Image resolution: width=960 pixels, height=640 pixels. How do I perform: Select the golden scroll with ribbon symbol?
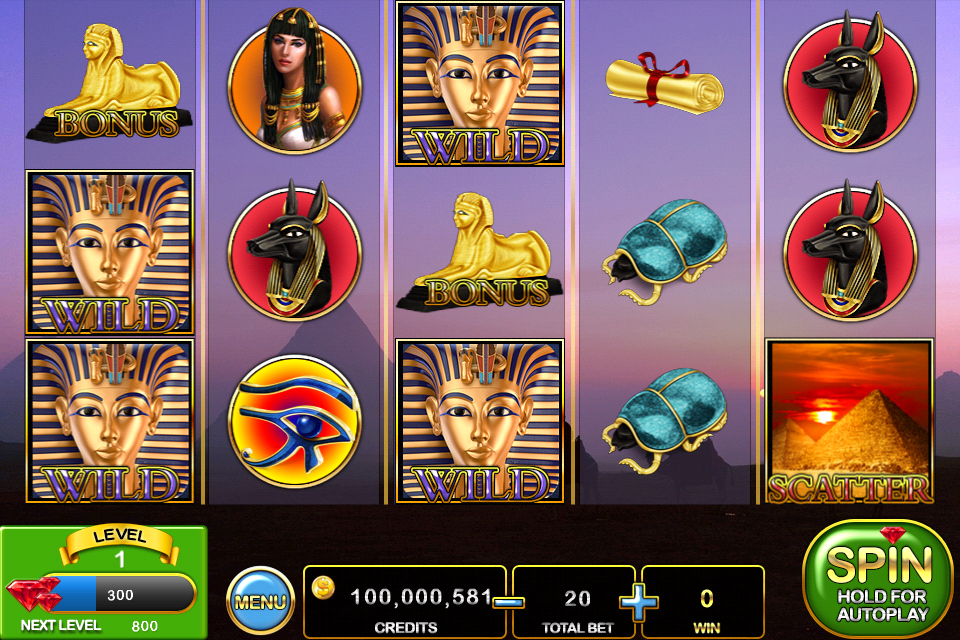(665, 83)
